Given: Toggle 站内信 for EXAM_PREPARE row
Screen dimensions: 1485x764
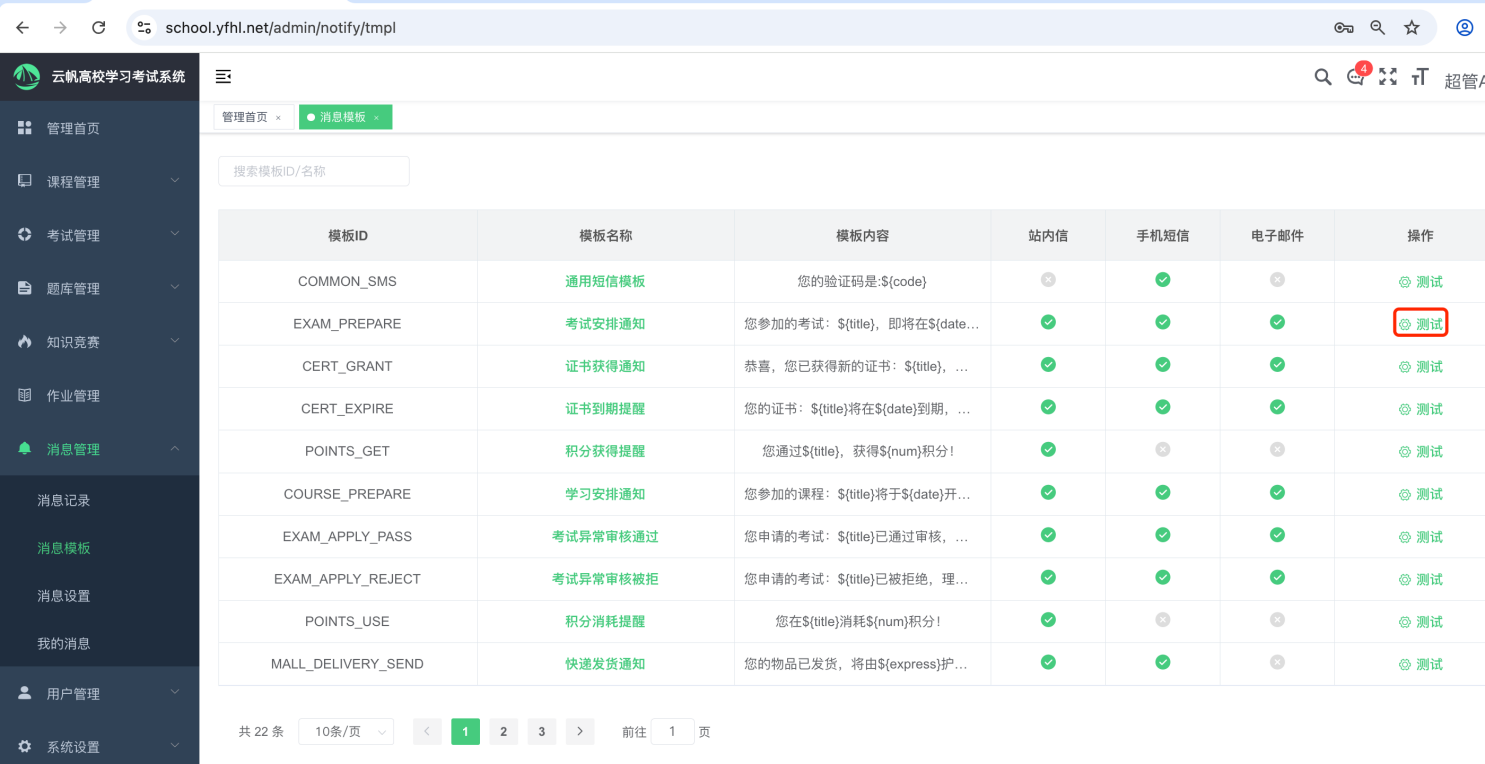Looking at the screenshot, I should pyautogui.click(x=1048, y=322).
